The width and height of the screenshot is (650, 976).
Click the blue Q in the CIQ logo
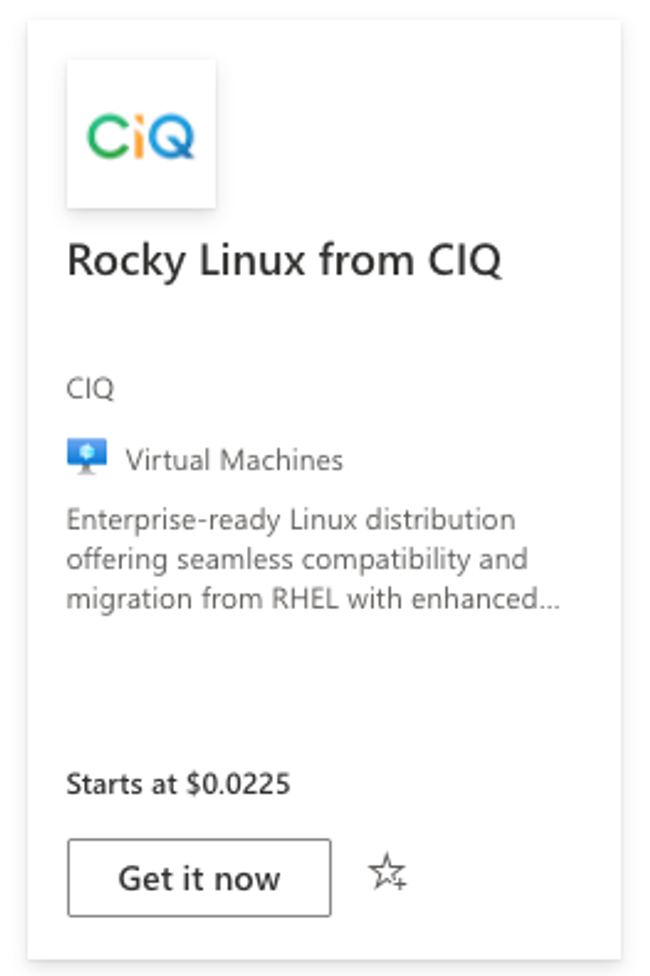point(172,136)
